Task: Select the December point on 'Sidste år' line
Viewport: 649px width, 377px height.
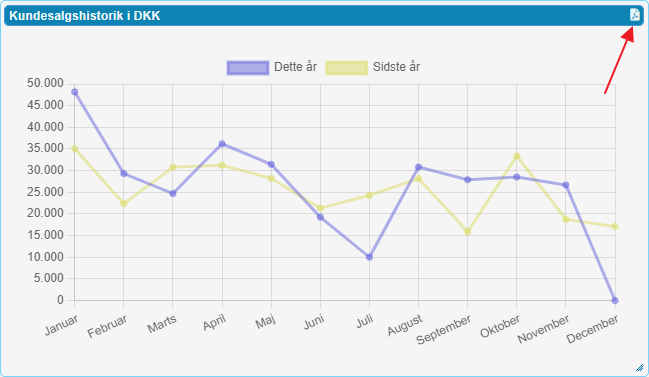Action: pyautogui.click(x=615, y=226)
